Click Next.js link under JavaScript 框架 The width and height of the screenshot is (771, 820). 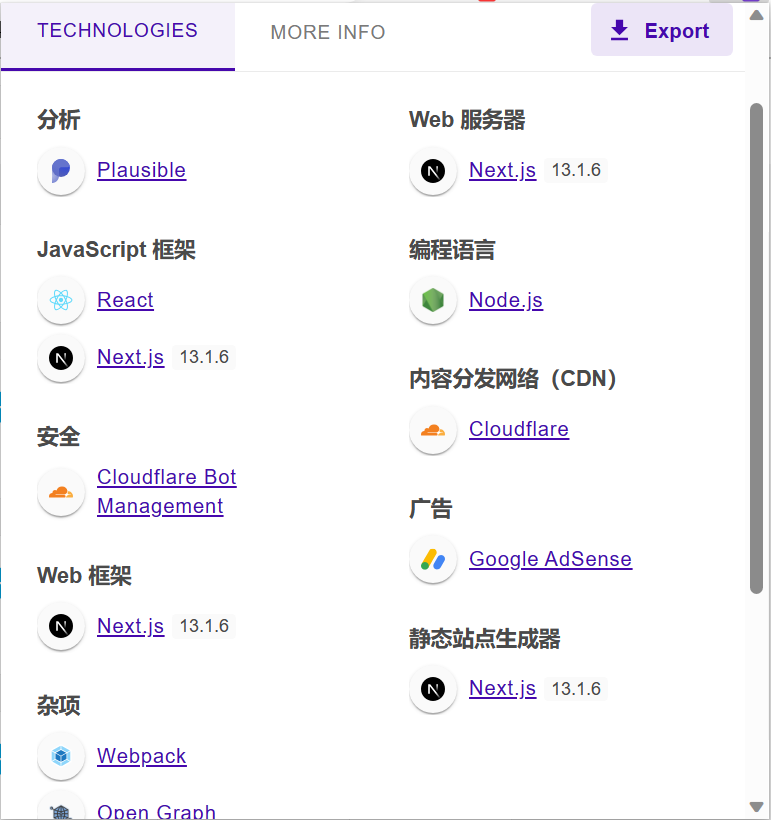click(130, 358)
